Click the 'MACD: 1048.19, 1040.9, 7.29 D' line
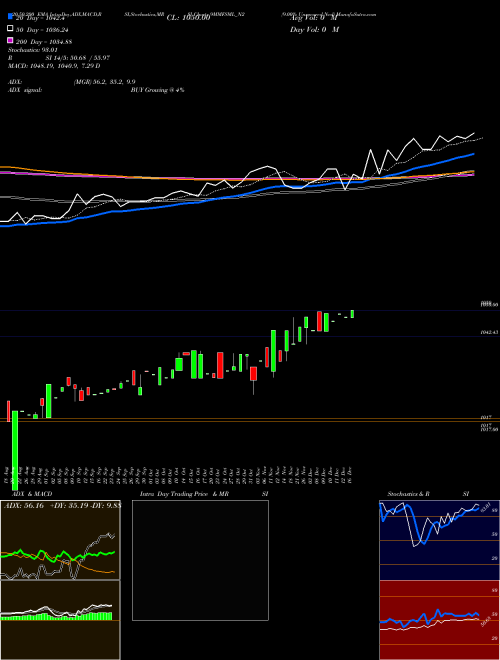Viewport: 500px width, 660px height. point(54,66)
